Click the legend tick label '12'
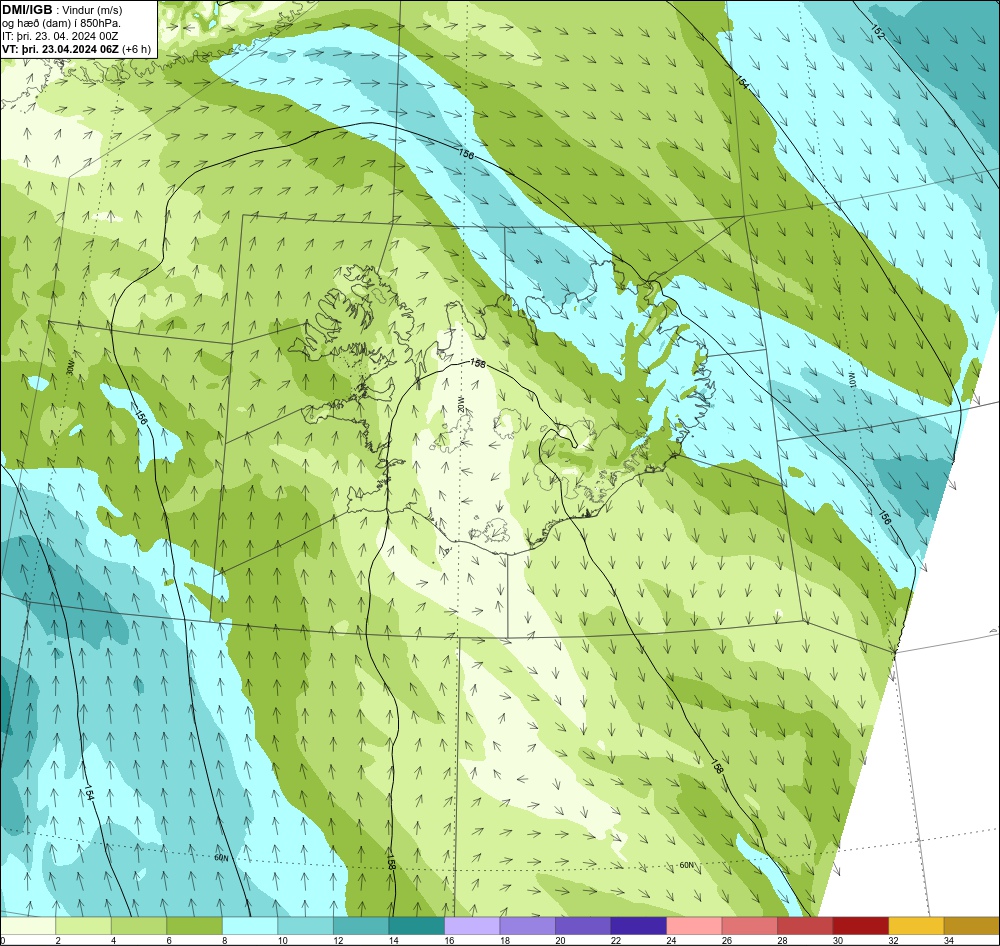Viewport: 1000px width, 946px height. (338, 940)
